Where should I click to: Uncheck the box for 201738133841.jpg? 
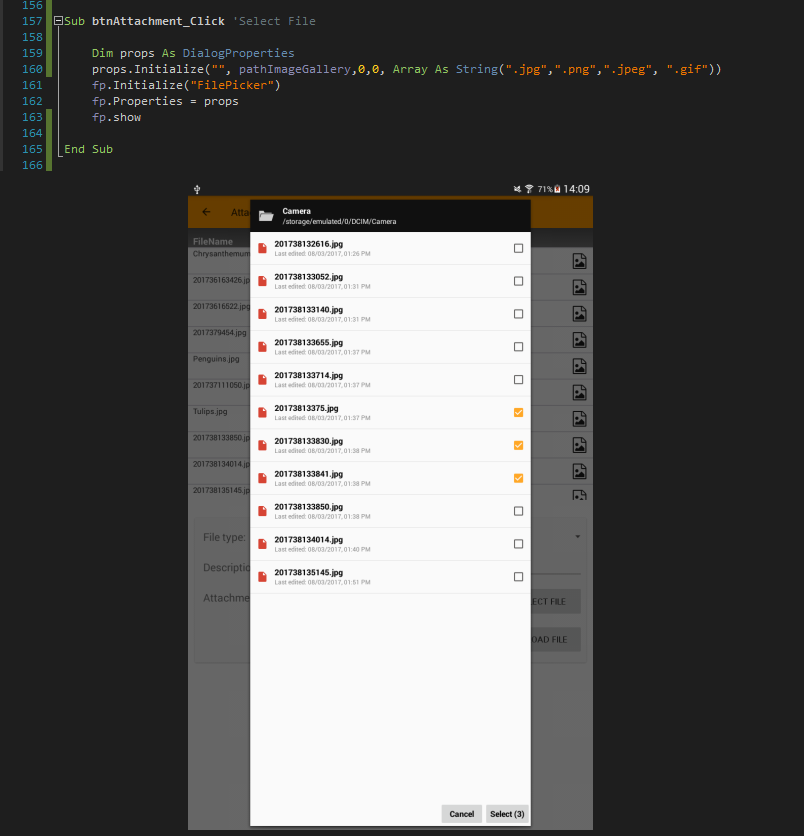(518, 478)
